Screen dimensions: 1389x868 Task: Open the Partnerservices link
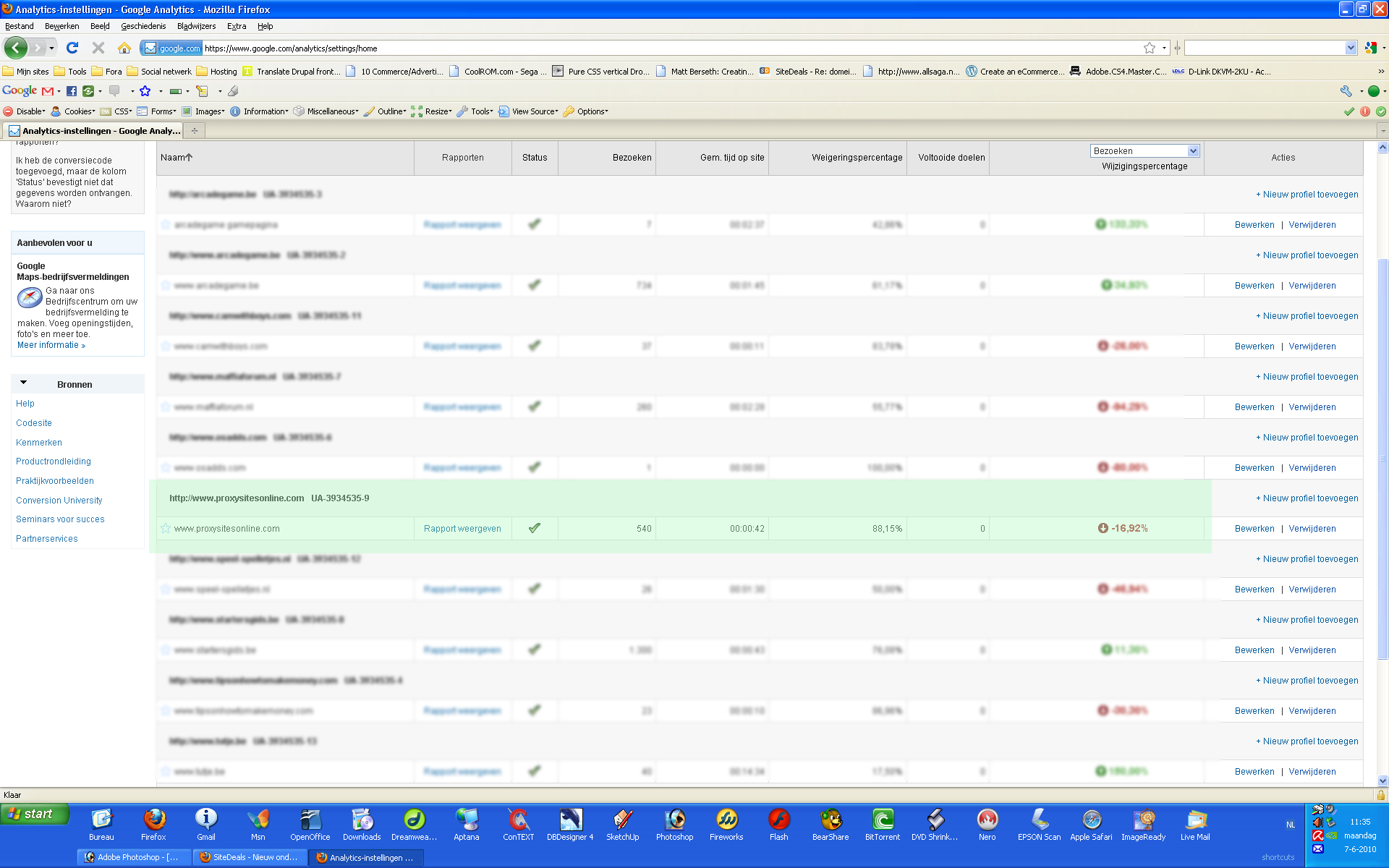pos(47,539)
